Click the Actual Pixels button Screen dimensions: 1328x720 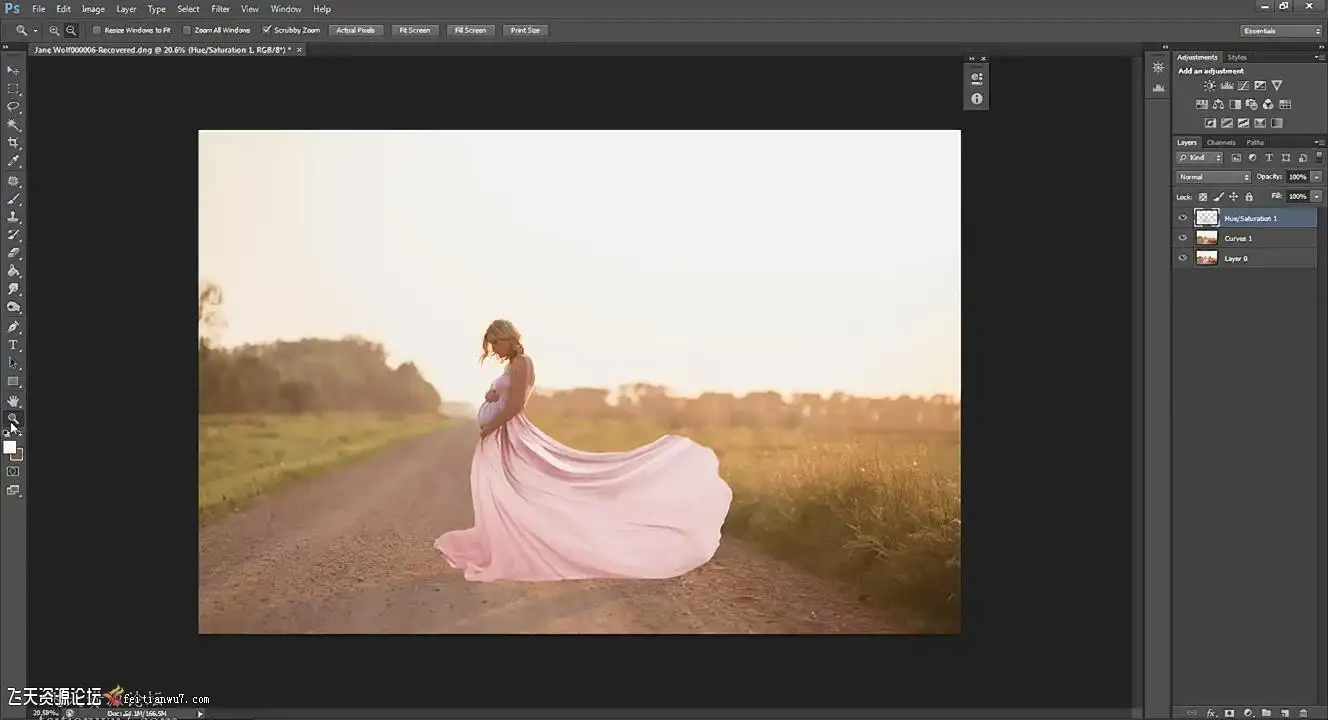(x=355, y=30)
